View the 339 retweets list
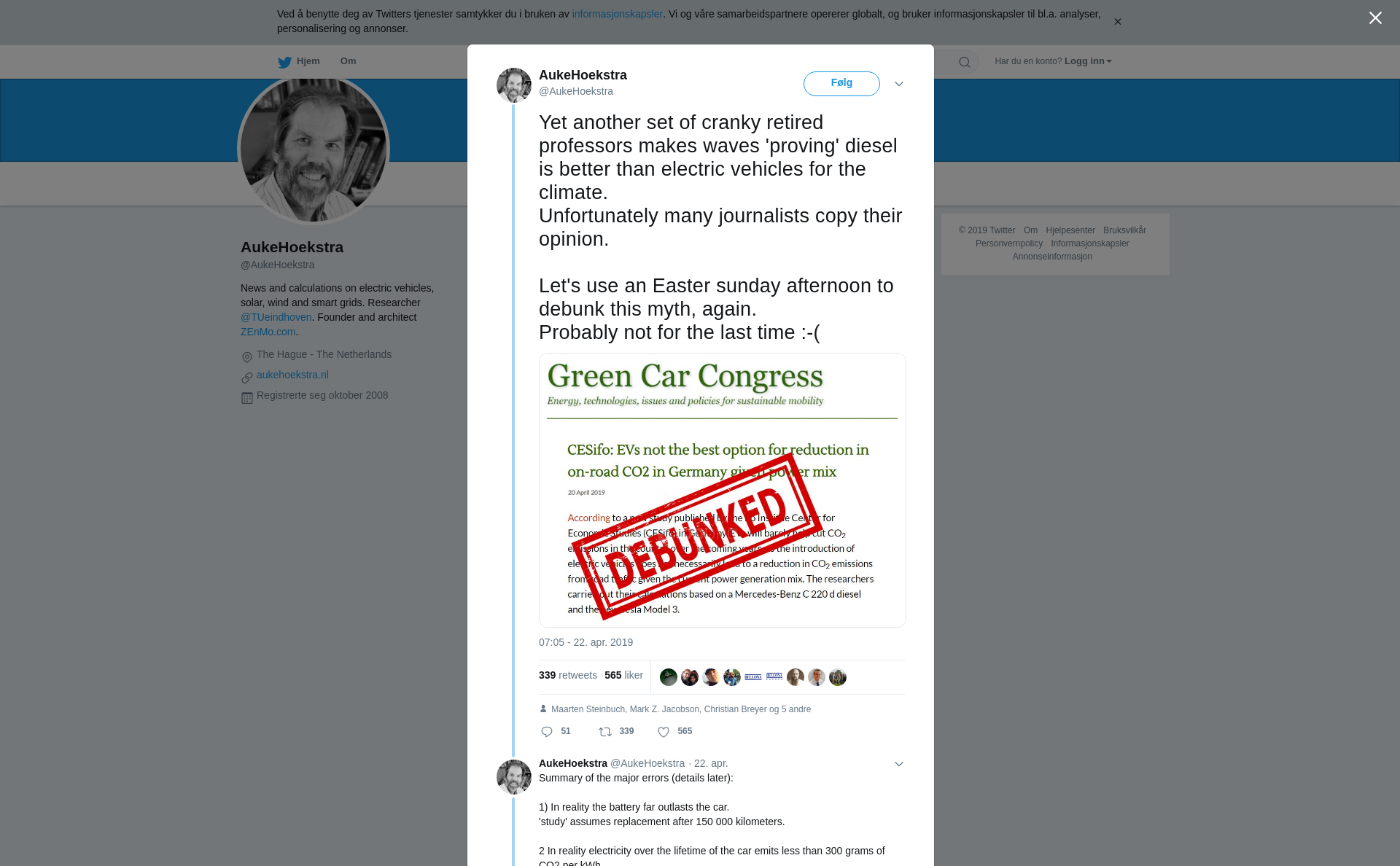 [x=568, y=675]
